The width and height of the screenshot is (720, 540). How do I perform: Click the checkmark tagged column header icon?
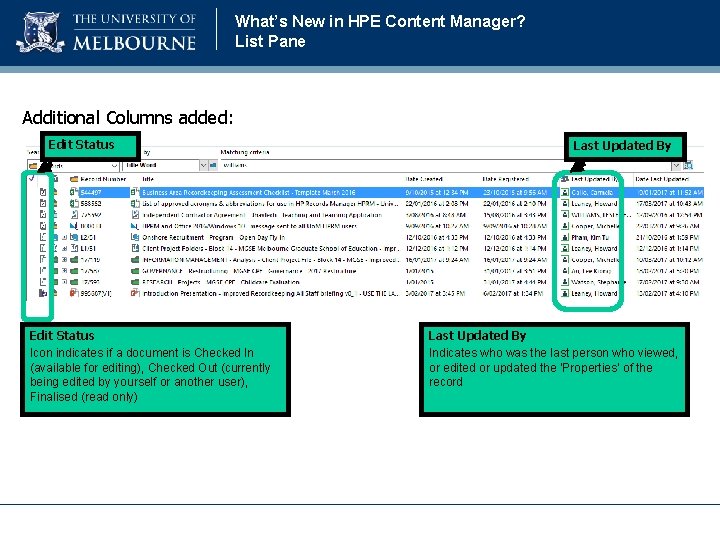pos(31,179)
